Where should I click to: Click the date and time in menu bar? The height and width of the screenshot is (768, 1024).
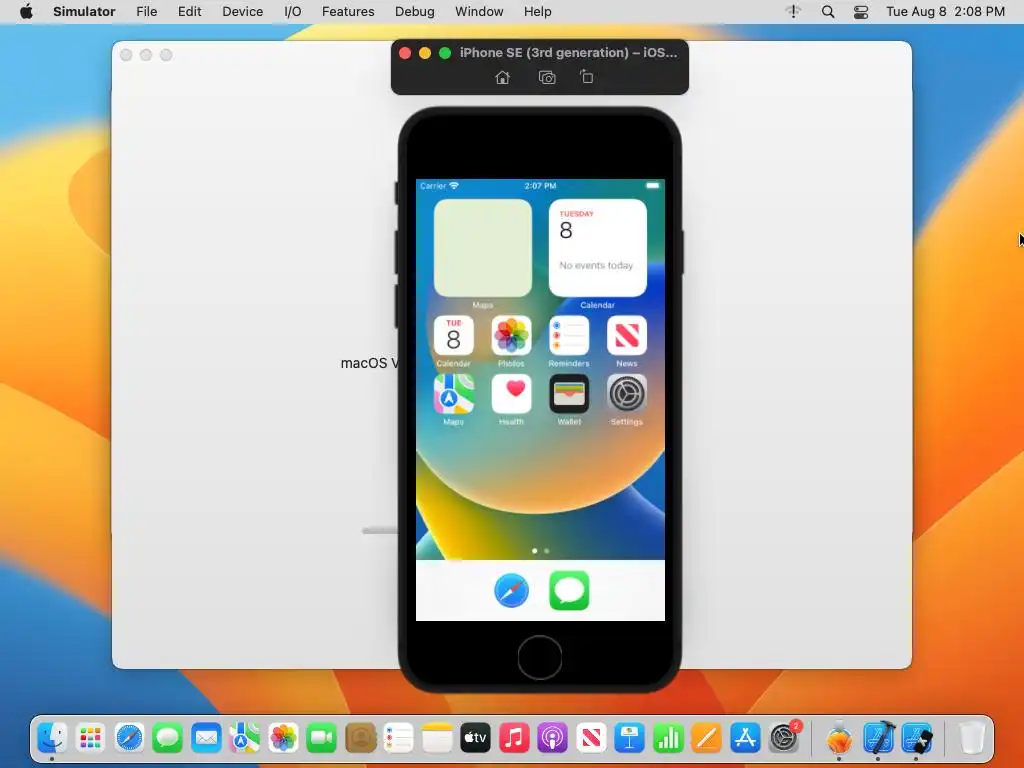[x=945, y=12]
